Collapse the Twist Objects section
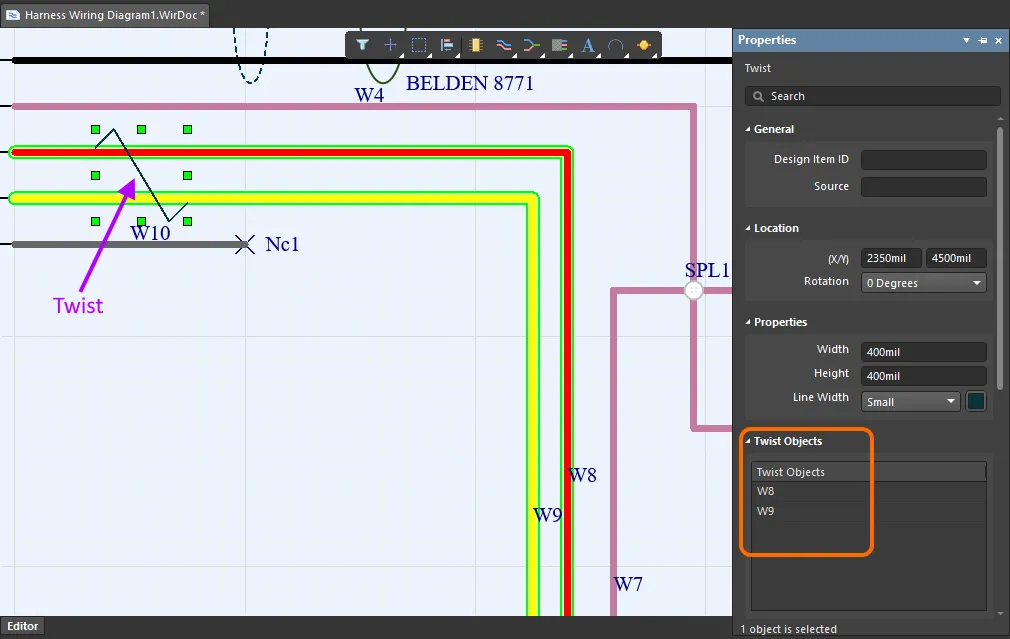Screen dimensions: 1010x639 click(x=749, y=441)
